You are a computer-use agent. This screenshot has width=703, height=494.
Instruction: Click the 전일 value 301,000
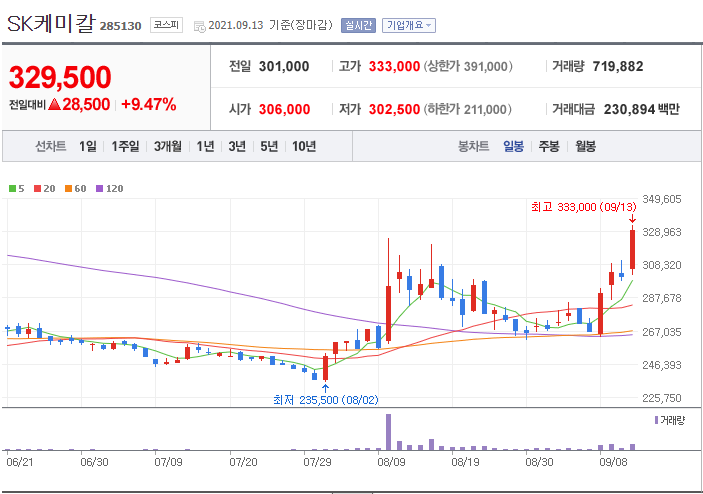[x=284, y=66]
